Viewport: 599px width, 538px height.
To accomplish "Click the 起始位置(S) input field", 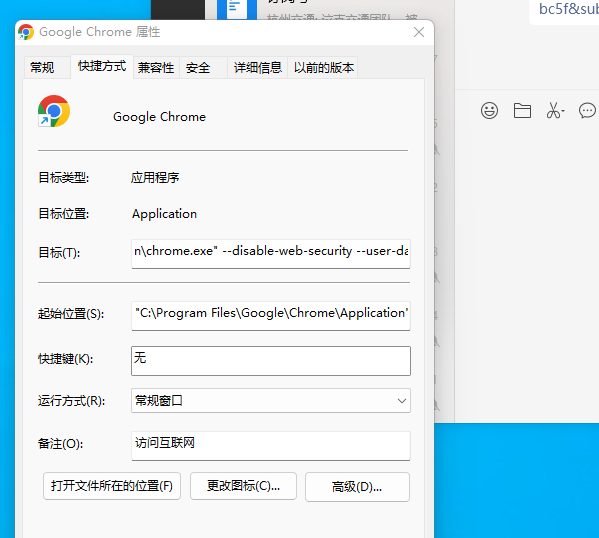I will (271, 316).
